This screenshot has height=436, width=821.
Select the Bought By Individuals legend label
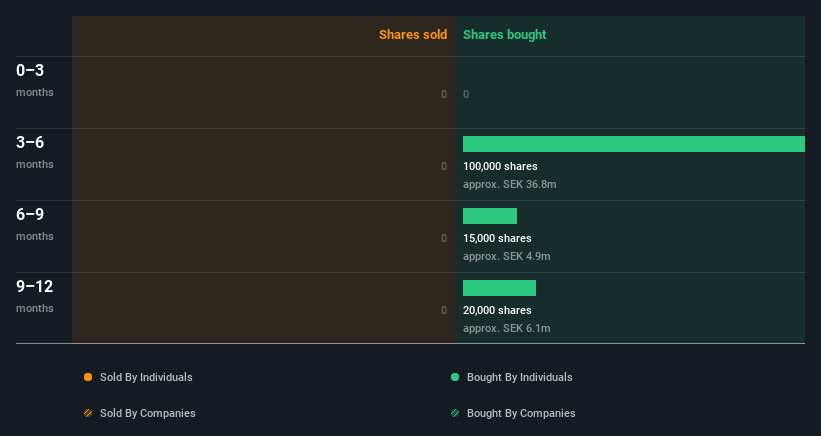519,377
